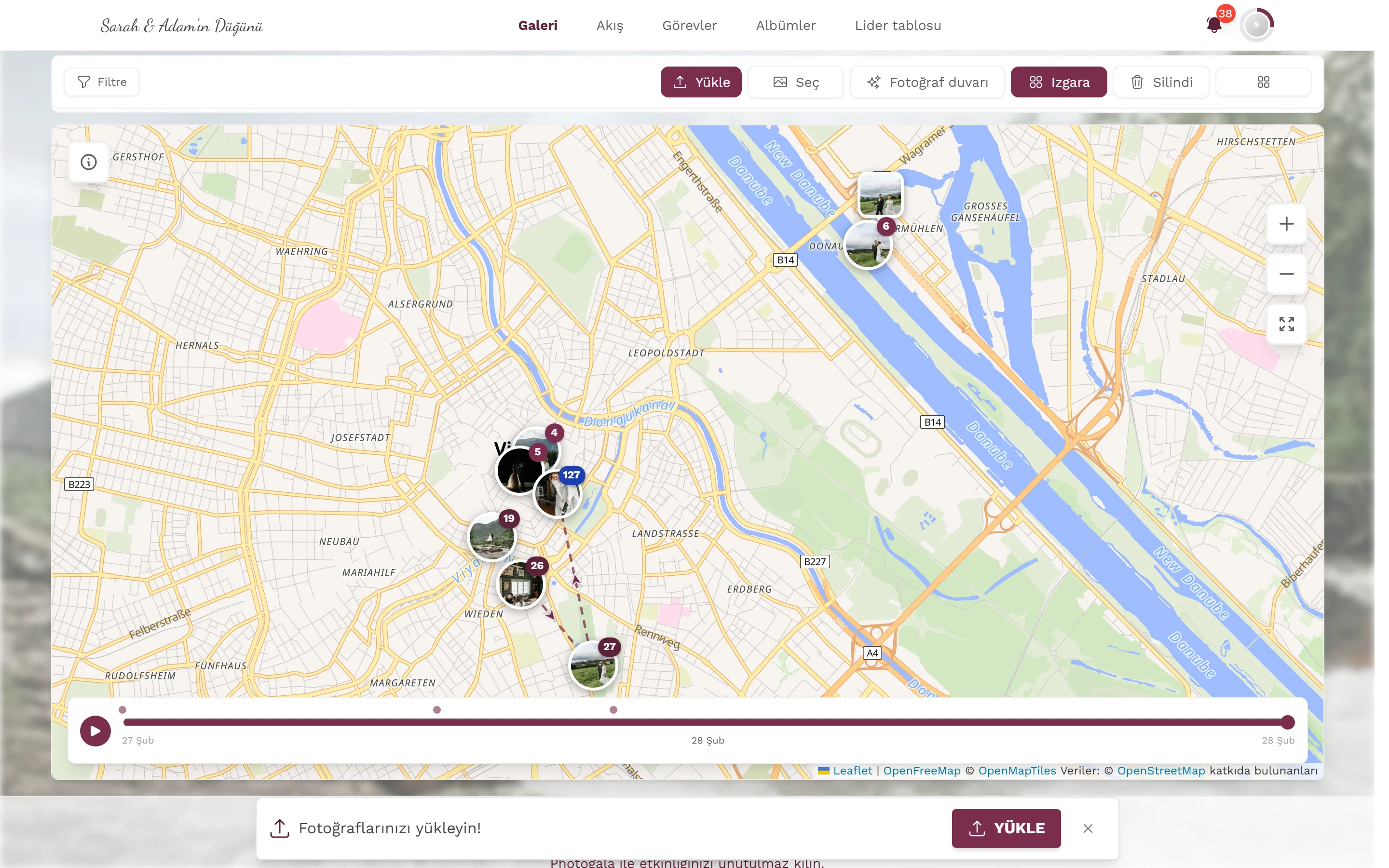Viewport: 1389px width, 868px height.
Task: Click the YÜKLE button in bottom banner
Action: [1006, 828]
